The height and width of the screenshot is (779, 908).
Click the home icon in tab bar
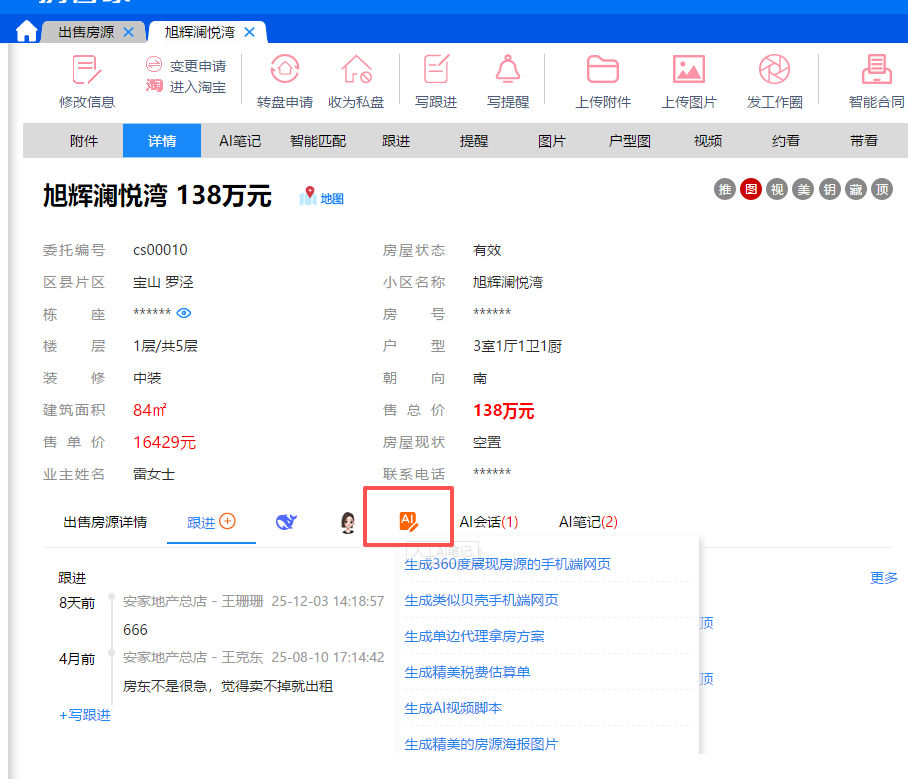click(26, 32)
